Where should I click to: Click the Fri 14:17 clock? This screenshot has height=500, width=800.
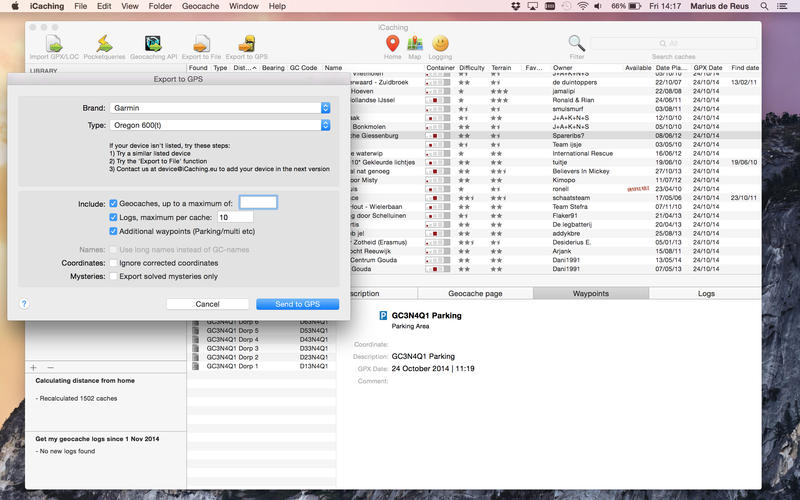[665, 6]
